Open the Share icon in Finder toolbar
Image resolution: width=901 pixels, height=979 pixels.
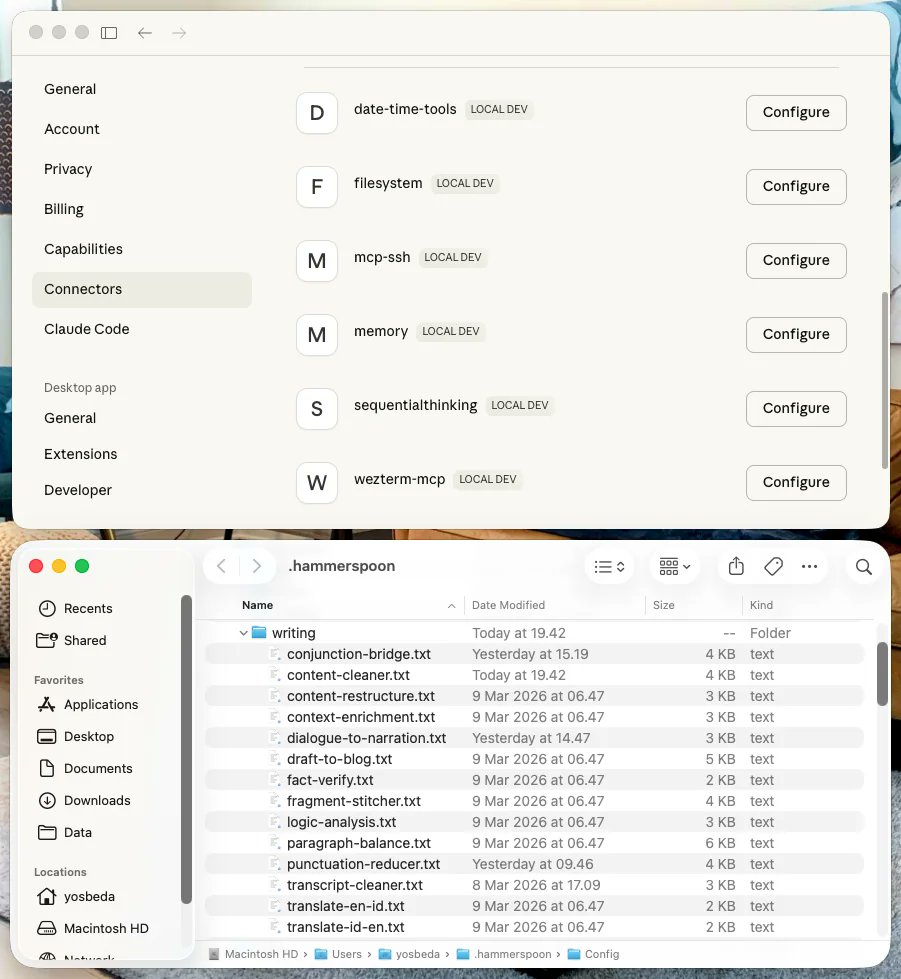pos(736,566)
